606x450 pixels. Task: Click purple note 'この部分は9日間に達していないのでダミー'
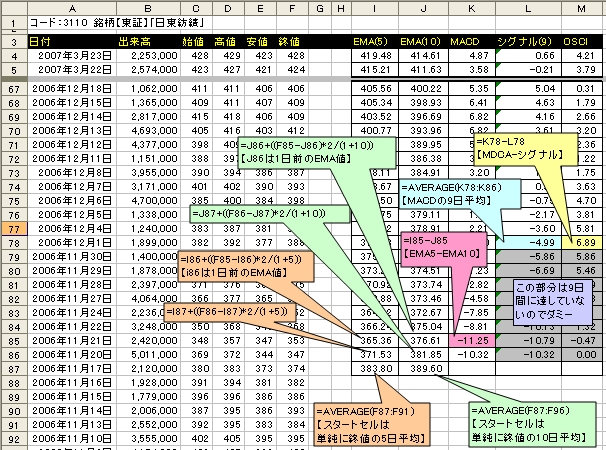(x=553, y=302)
